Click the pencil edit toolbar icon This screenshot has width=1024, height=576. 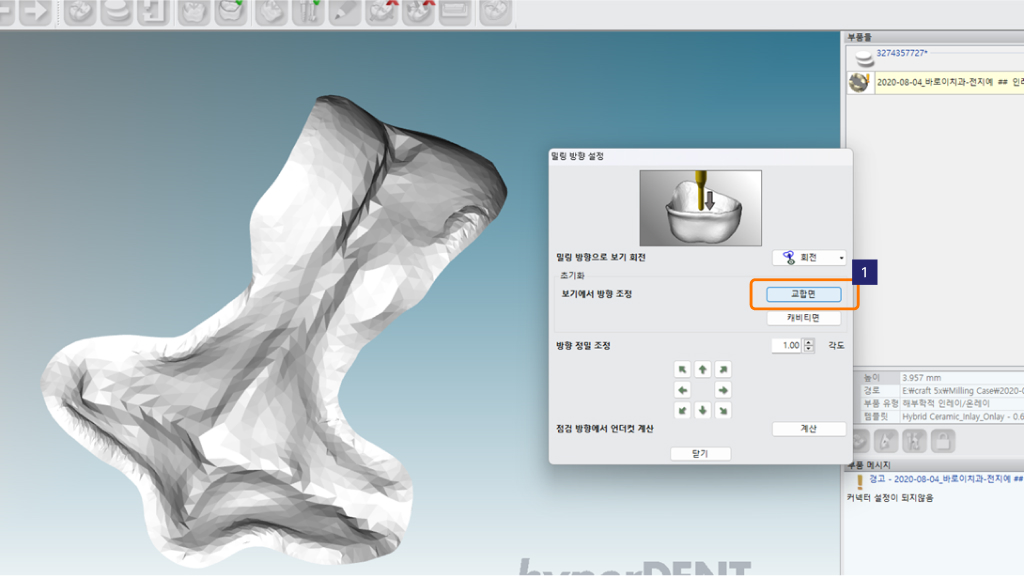click(x=343, y=12)
